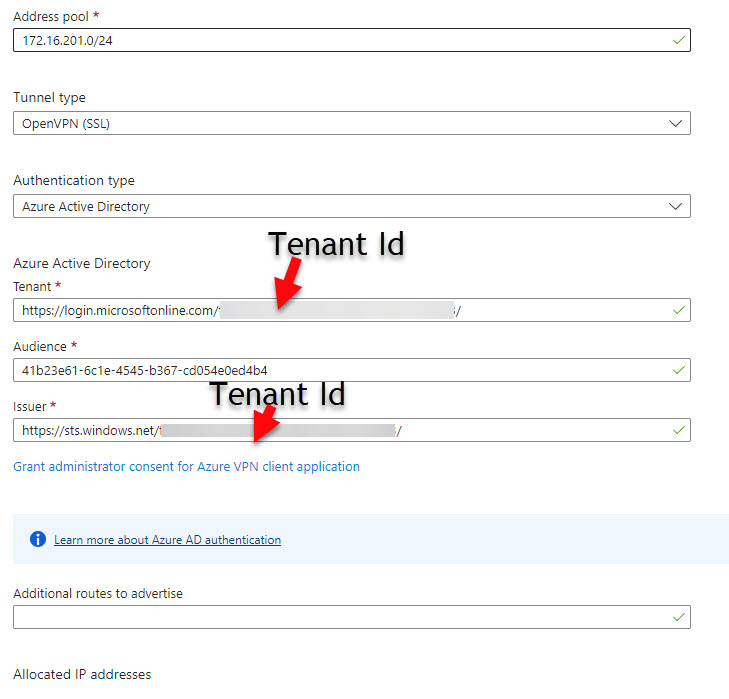Open Learn more about Azure AD authentication

pyautogui.click(x=167, y=539)
